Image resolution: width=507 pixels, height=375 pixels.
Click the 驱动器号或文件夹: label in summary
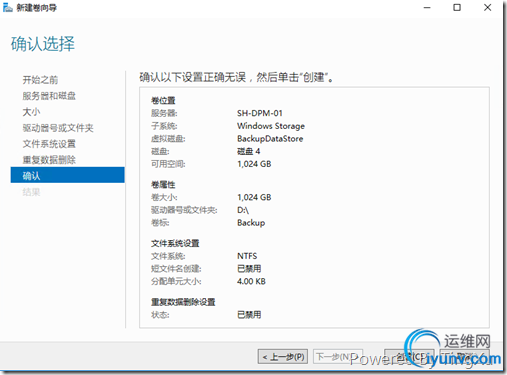coord(184,210)
